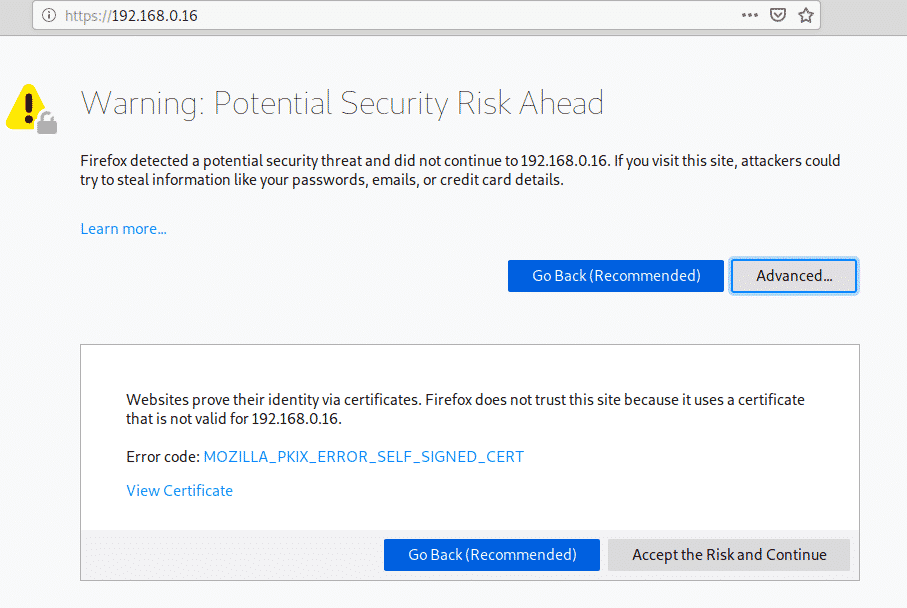Click the 'Warning: Potential Security Risk Ahead' heading
Screen dimensions: 907x608
pos(341,103)
